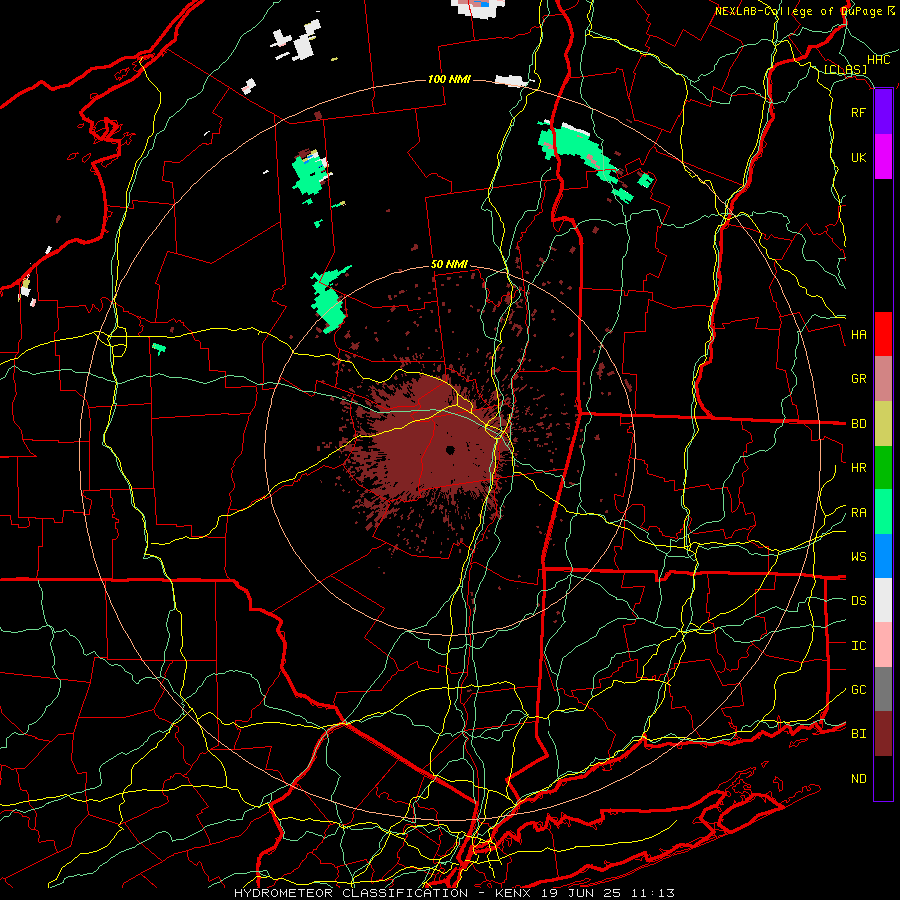Click the Hydrometeor Classification KENX title text
The image size is (900, 900).
tap(454, 893)
